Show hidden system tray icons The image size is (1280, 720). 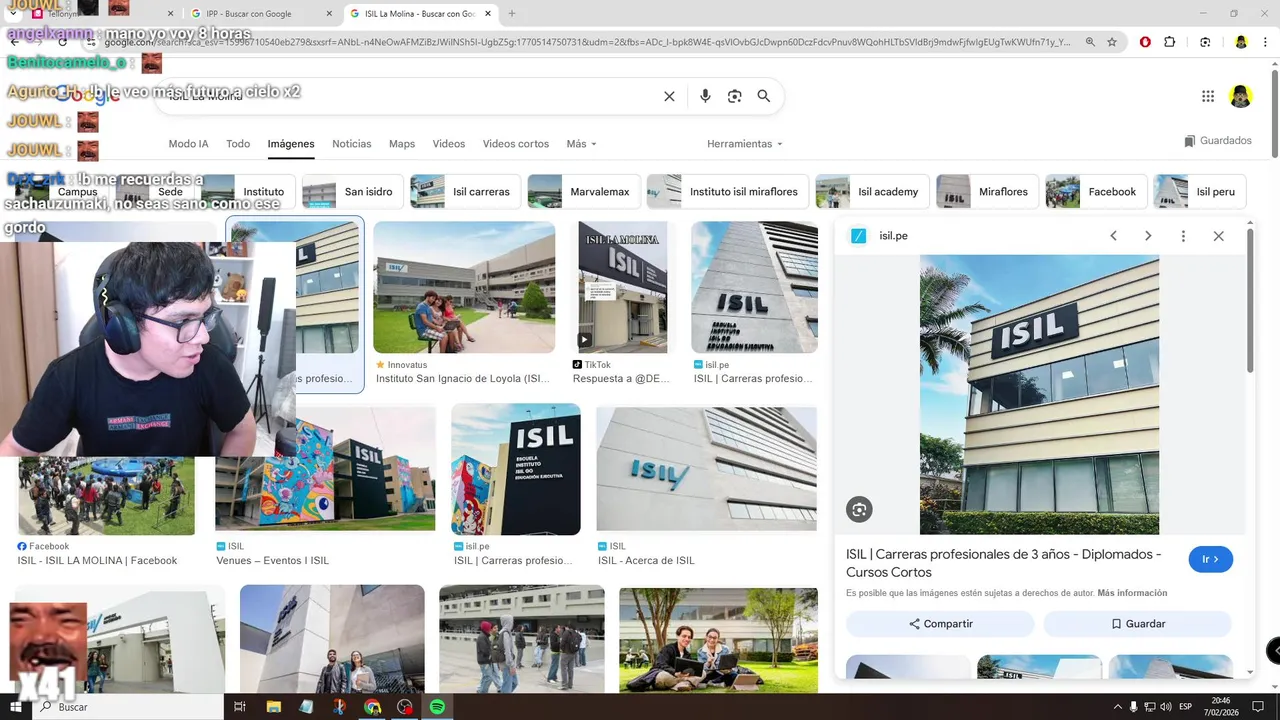(x=1118, y=707)
